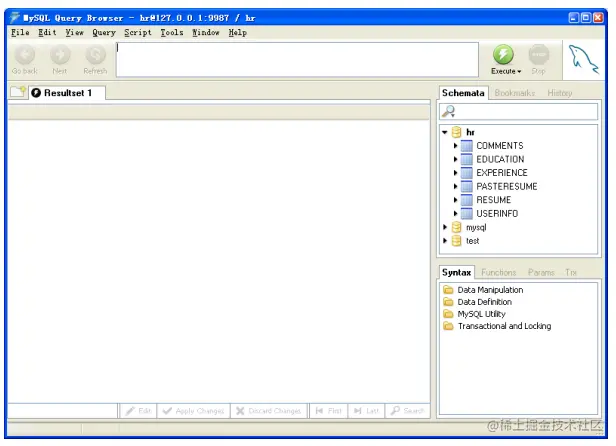Viewport: 616px width, 446px height.
Task: Switch to the Functions tab
Action: [x=499, y=272]
